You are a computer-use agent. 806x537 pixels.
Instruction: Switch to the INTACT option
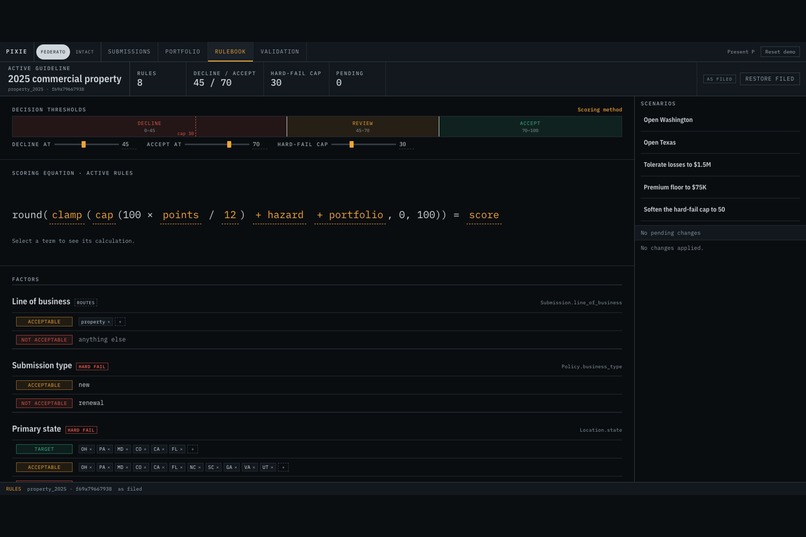[x=85, y=52]
